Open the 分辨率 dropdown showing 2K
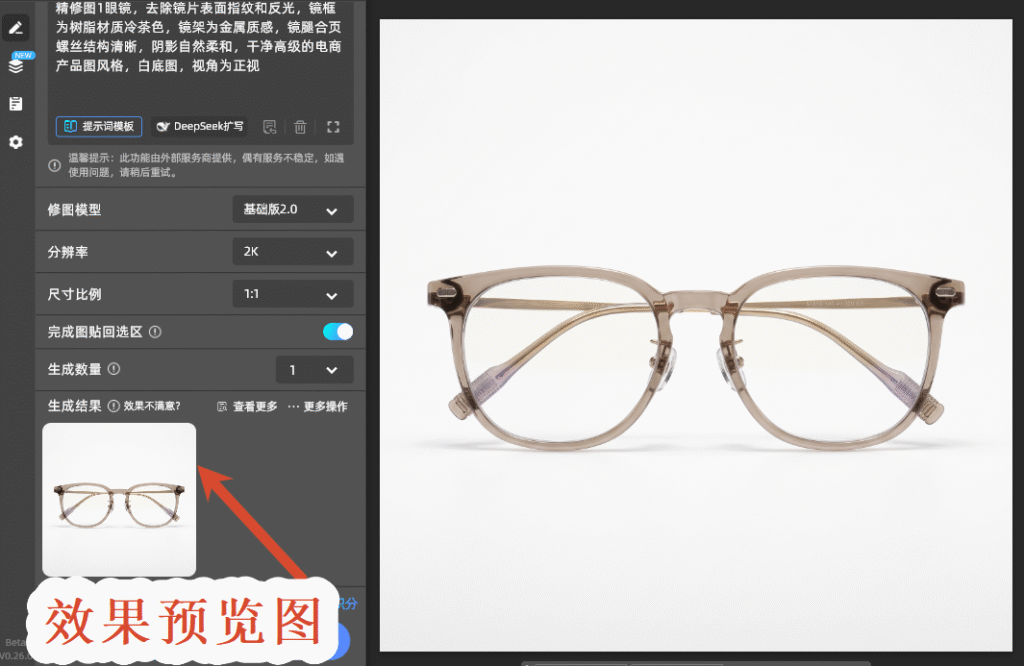This screenshot has width=1024, height=666. tap(293, 251)
